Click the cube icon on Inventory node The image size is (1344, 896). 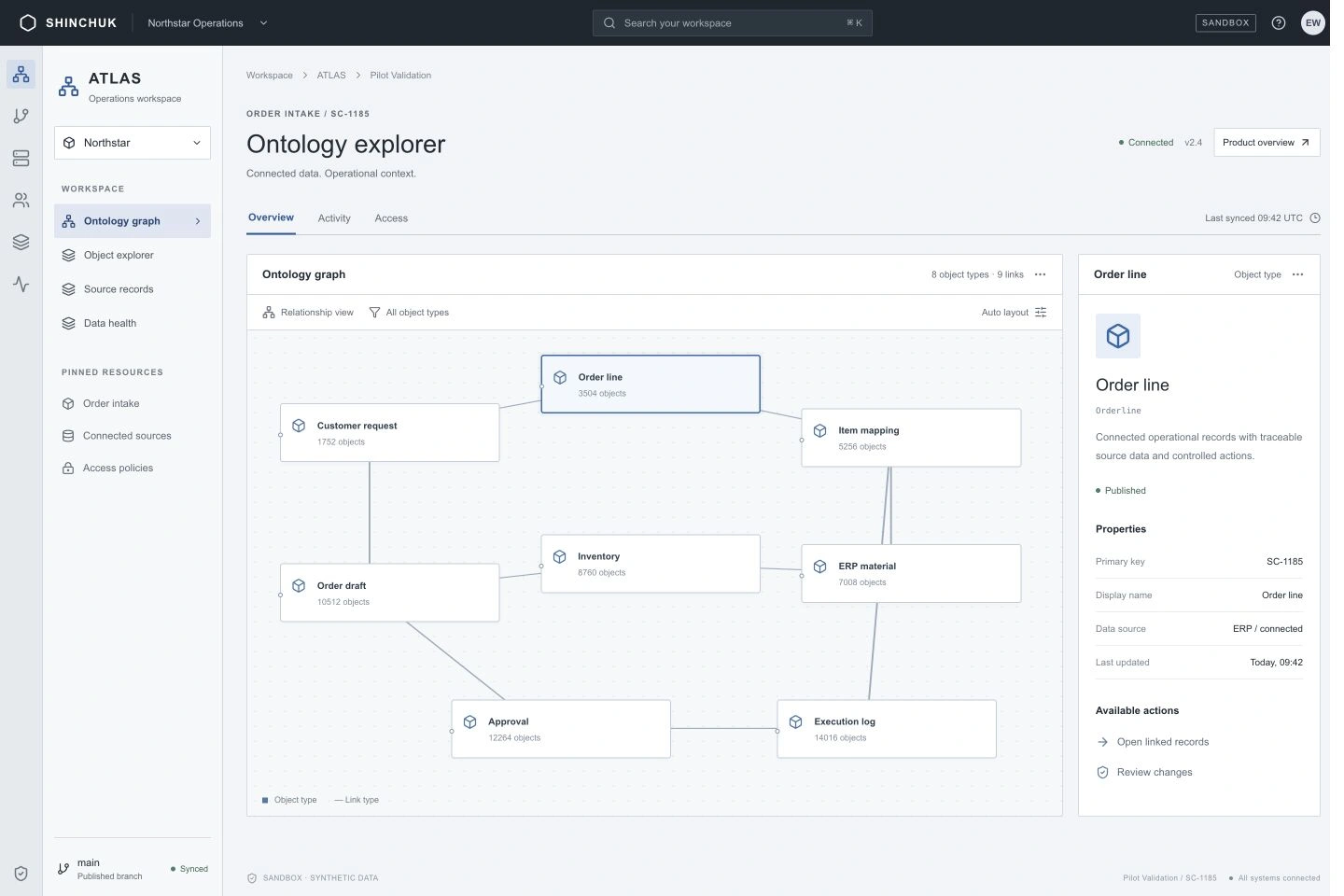[560, 557]
